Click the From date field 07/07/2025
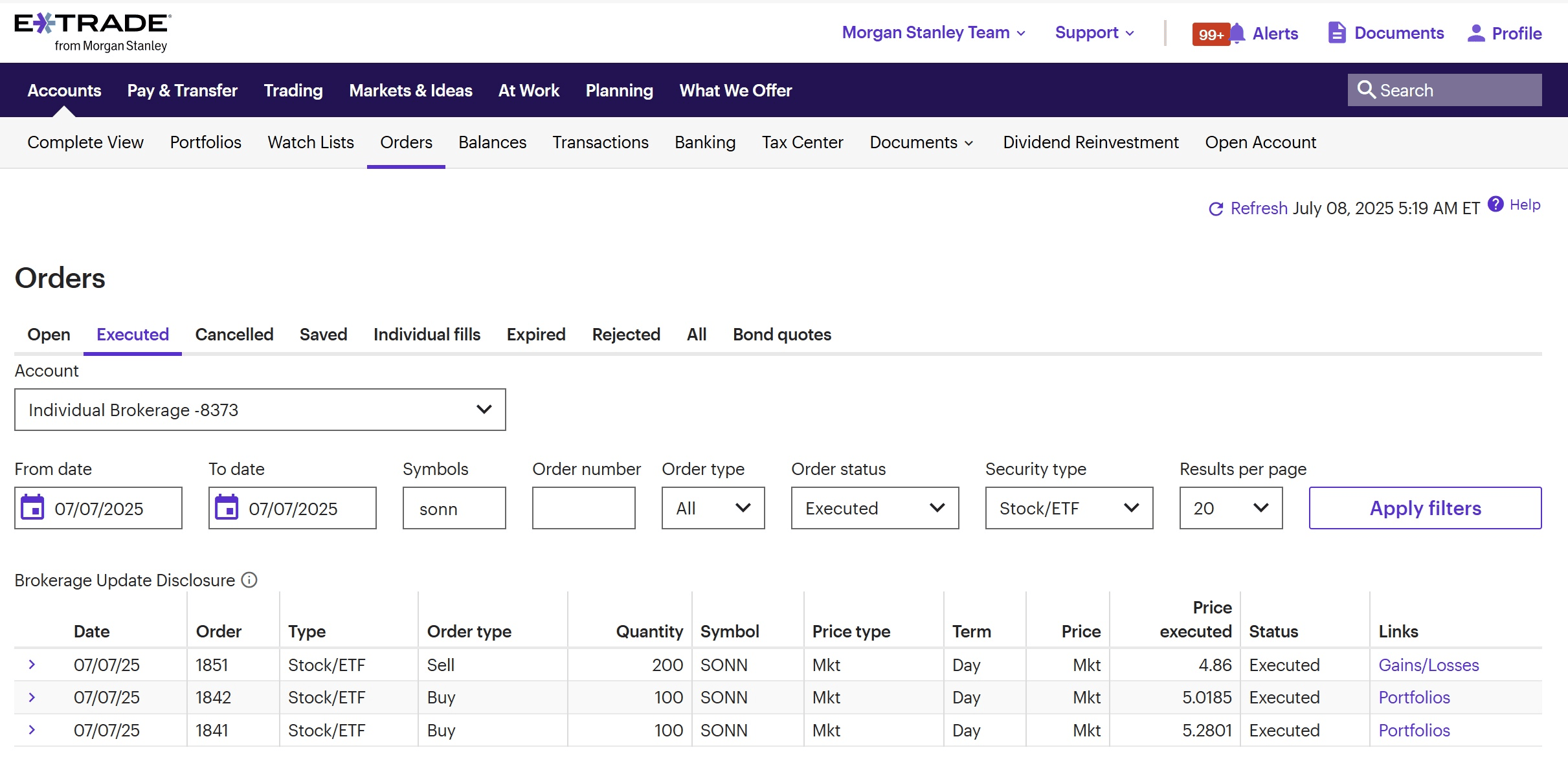The height and width of the screenshot is (761, 1568). [x=98, y=508]
